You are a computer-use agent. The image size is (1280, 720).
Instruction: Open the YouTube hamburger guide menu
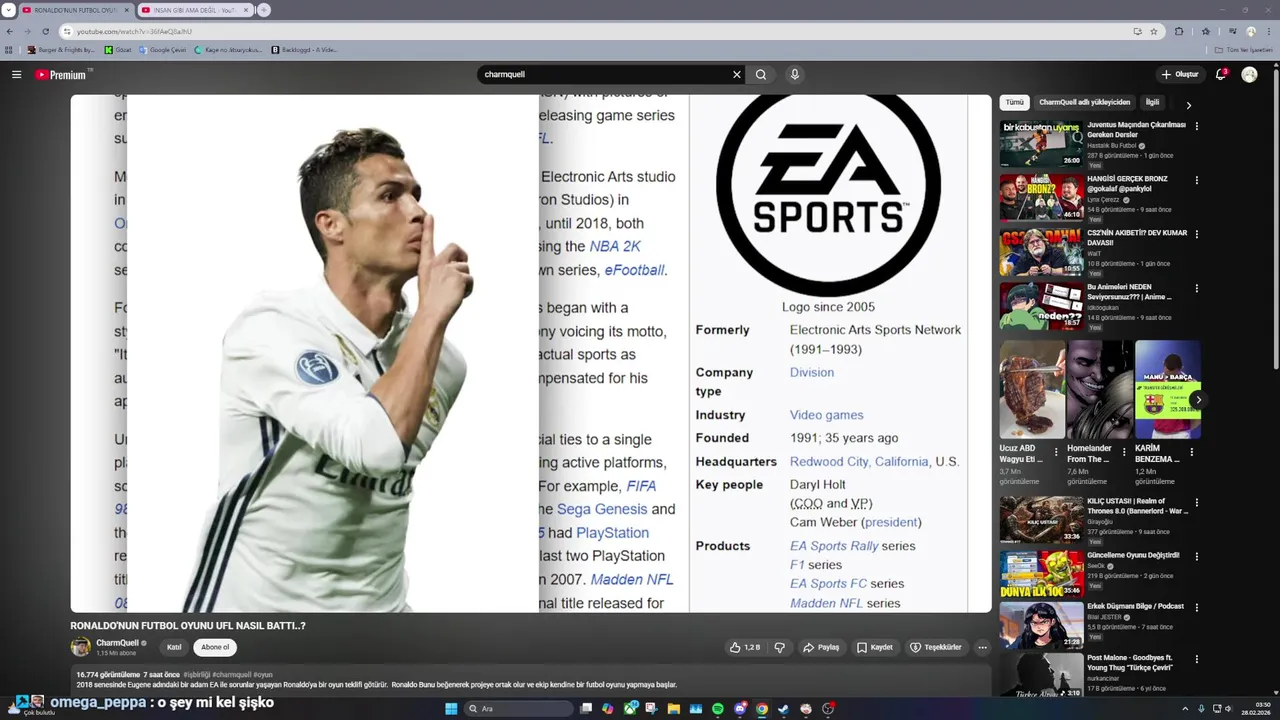[x=16, y=75]
